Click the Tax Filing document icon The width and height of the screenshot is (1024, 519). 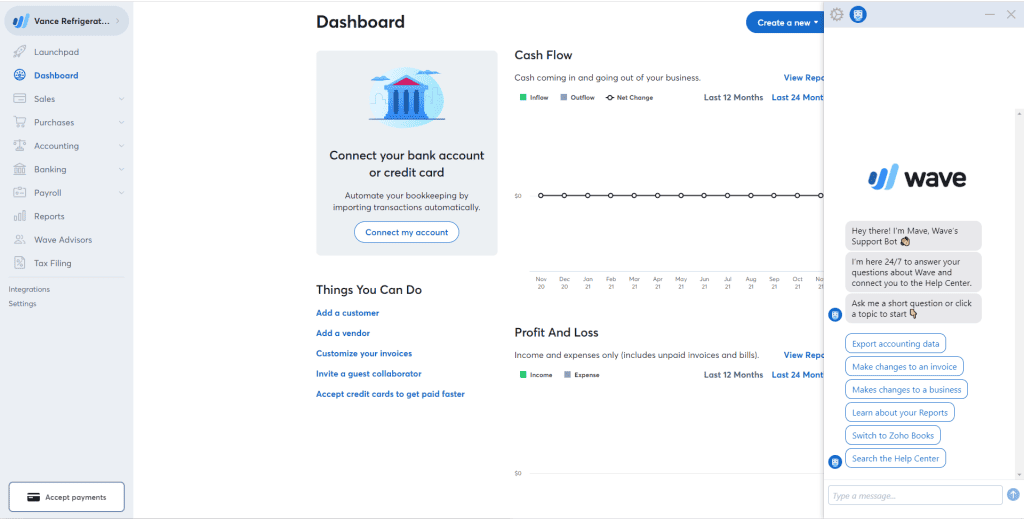[x=20, y=263]
